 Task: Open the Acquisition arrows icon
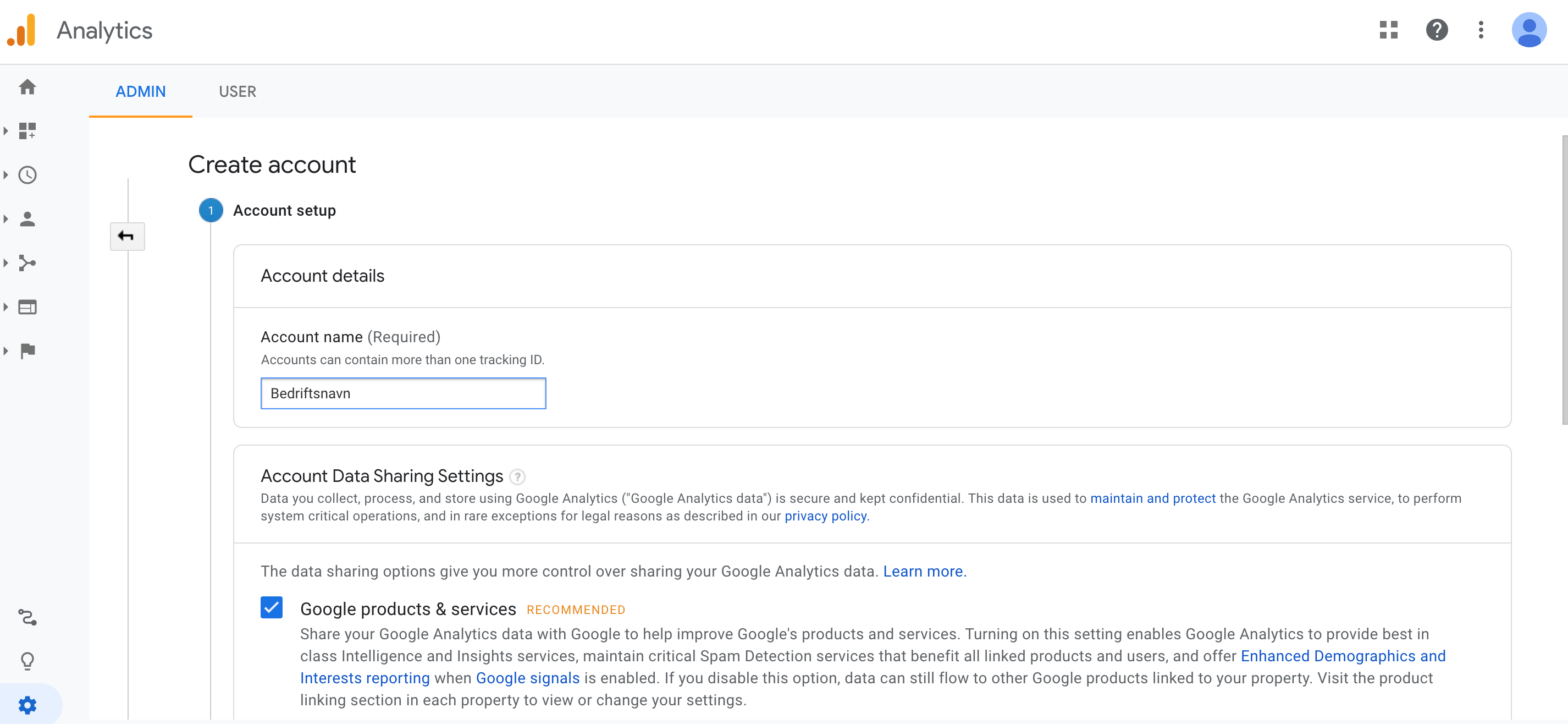point(27,262)
